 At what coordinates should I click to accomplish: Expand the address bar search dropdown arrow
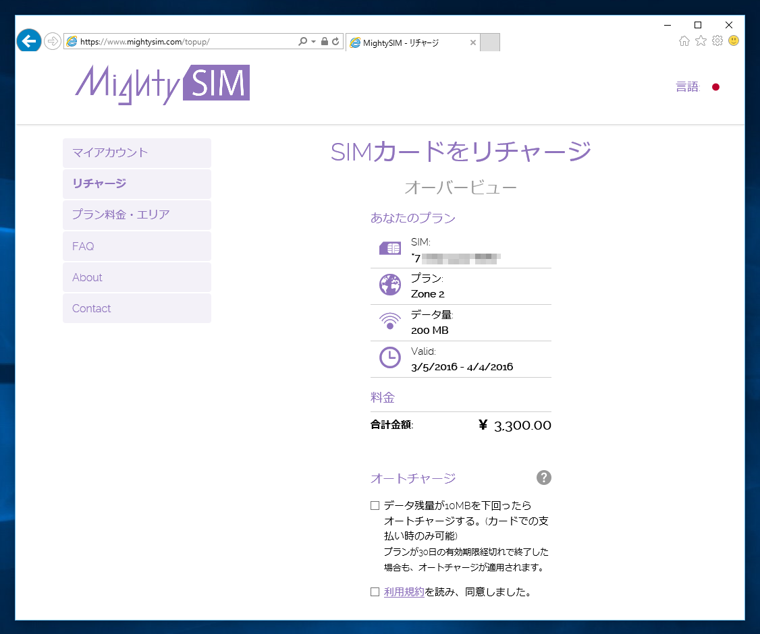pyautogui.click(x=313, y=42)
